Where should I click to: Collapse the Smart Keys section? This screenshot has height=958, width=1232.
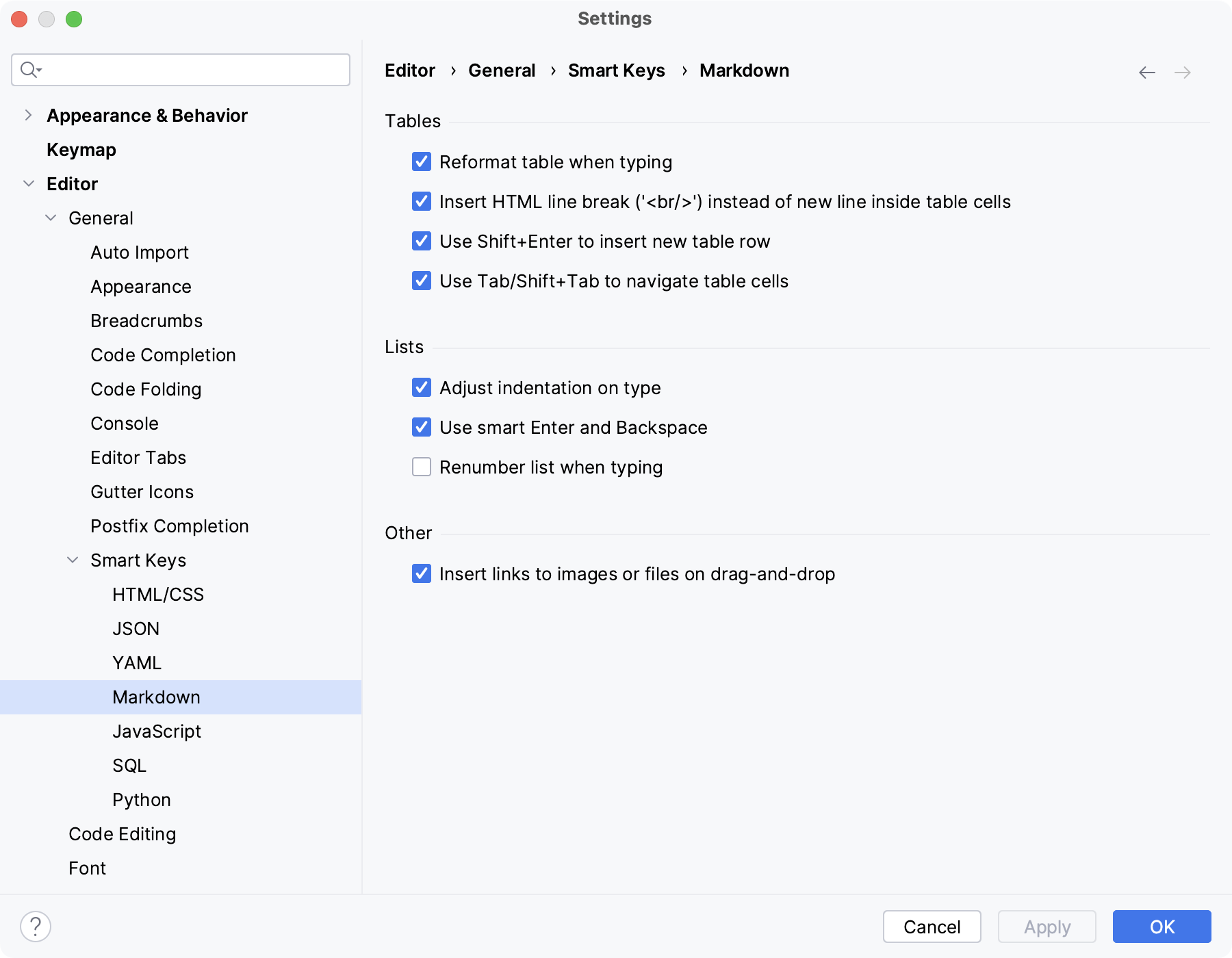[73, 560]
